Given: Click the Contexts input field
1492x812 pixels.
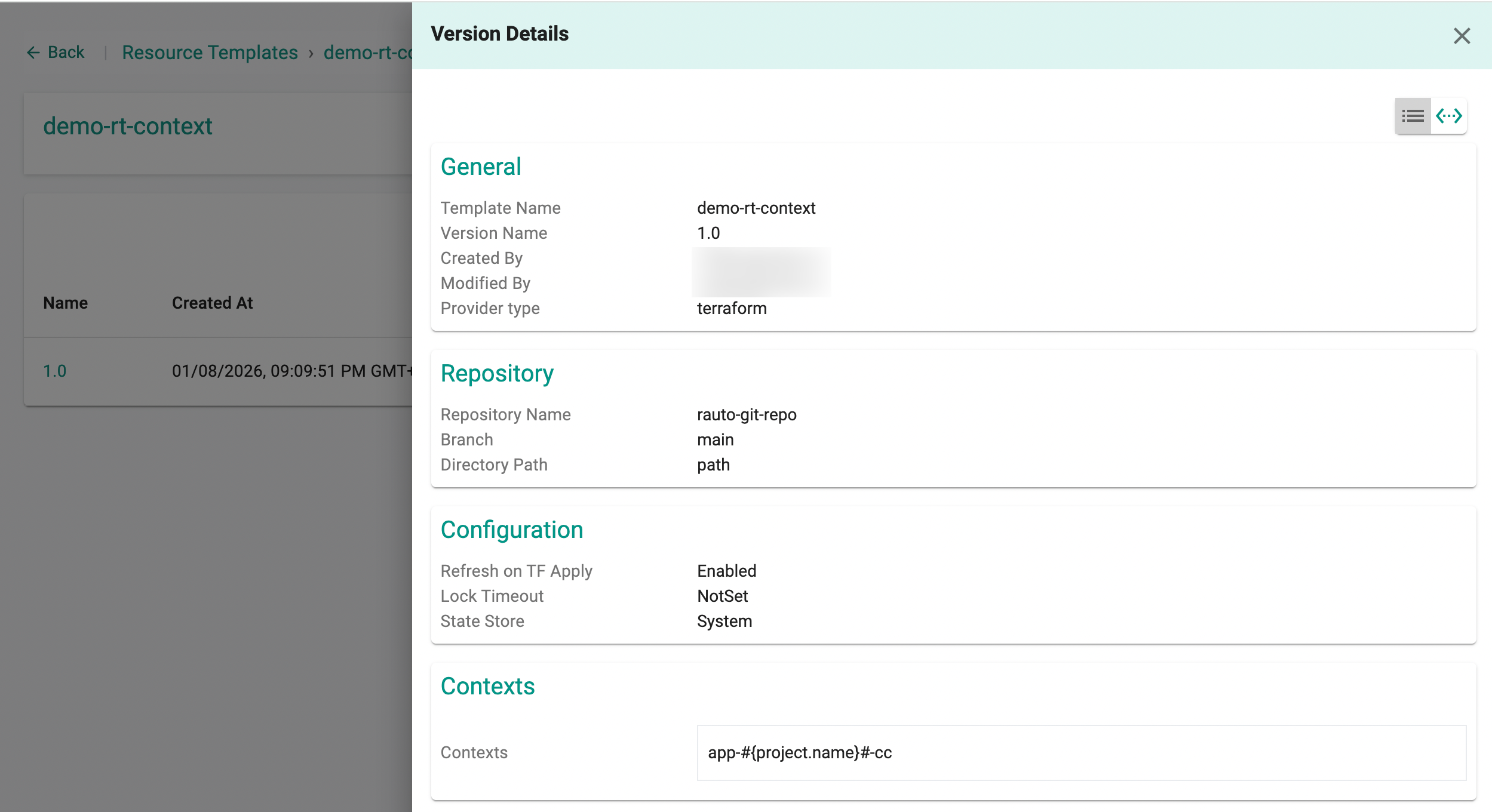Looking at the screenshot, I should click(1081, 752).
